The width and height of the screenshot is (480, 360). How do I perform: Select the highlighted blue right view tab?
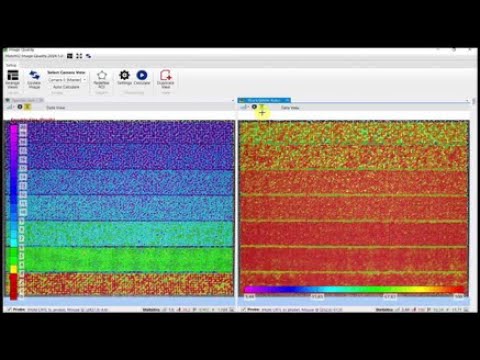coord(264,100)
